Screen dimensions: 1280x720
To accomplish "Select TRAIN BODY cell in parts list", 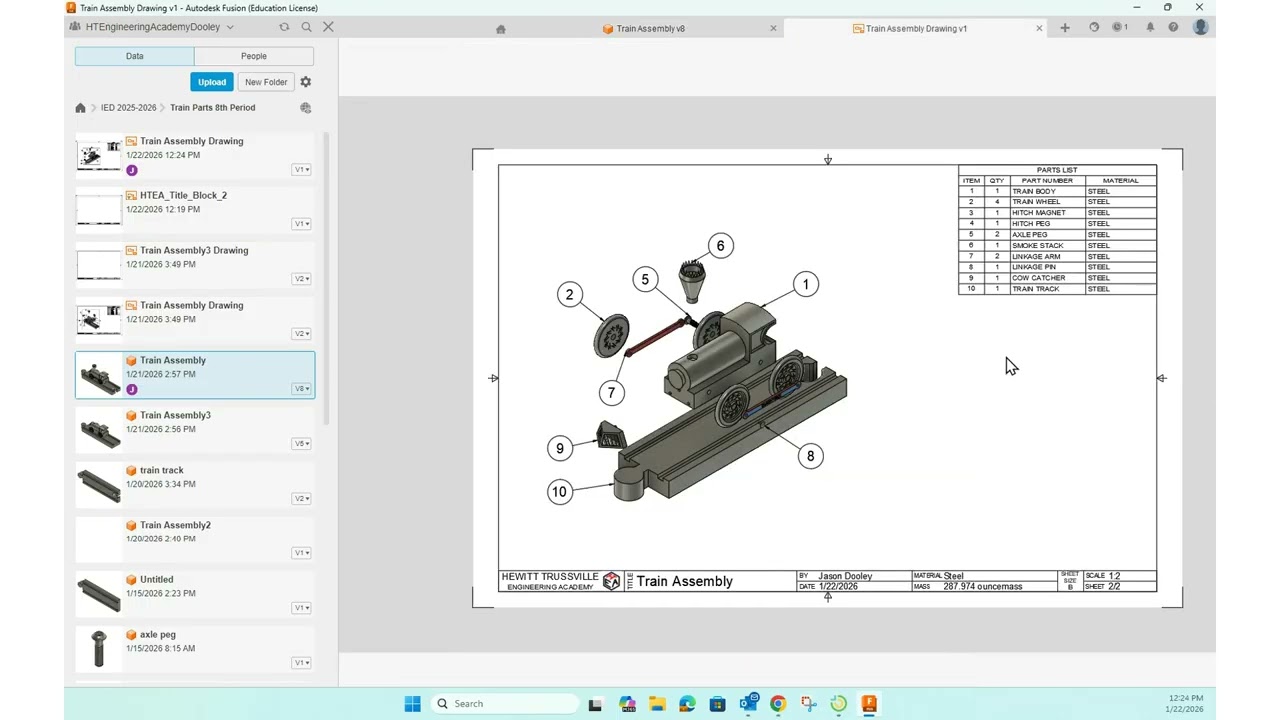I will pos(1047,191).
